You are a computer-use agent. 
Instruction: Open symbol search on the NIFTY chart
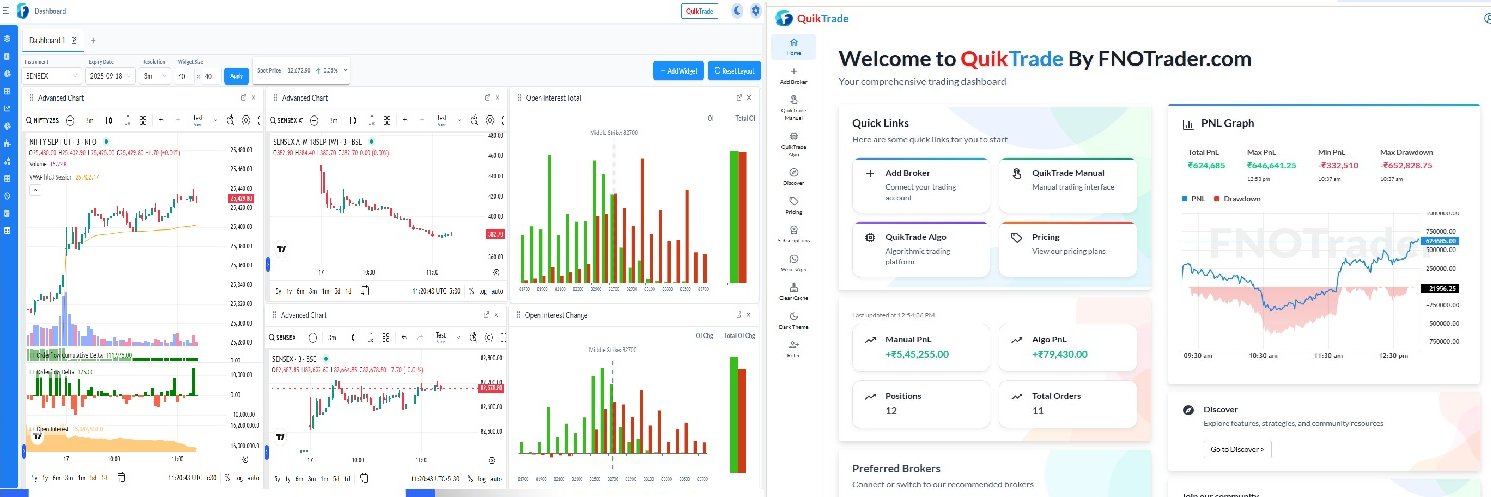pos(43,120)
